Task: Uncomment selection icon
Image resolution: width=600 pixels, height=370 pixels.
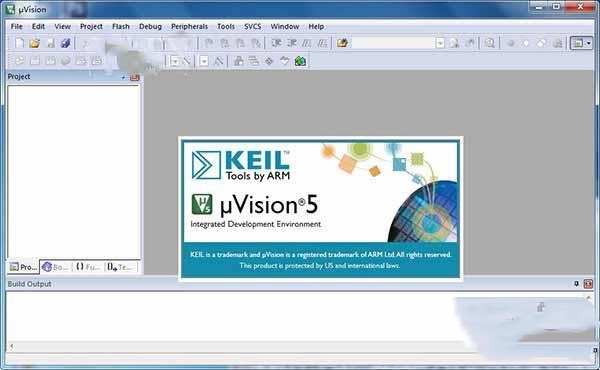Action: [x=323, y=43]
